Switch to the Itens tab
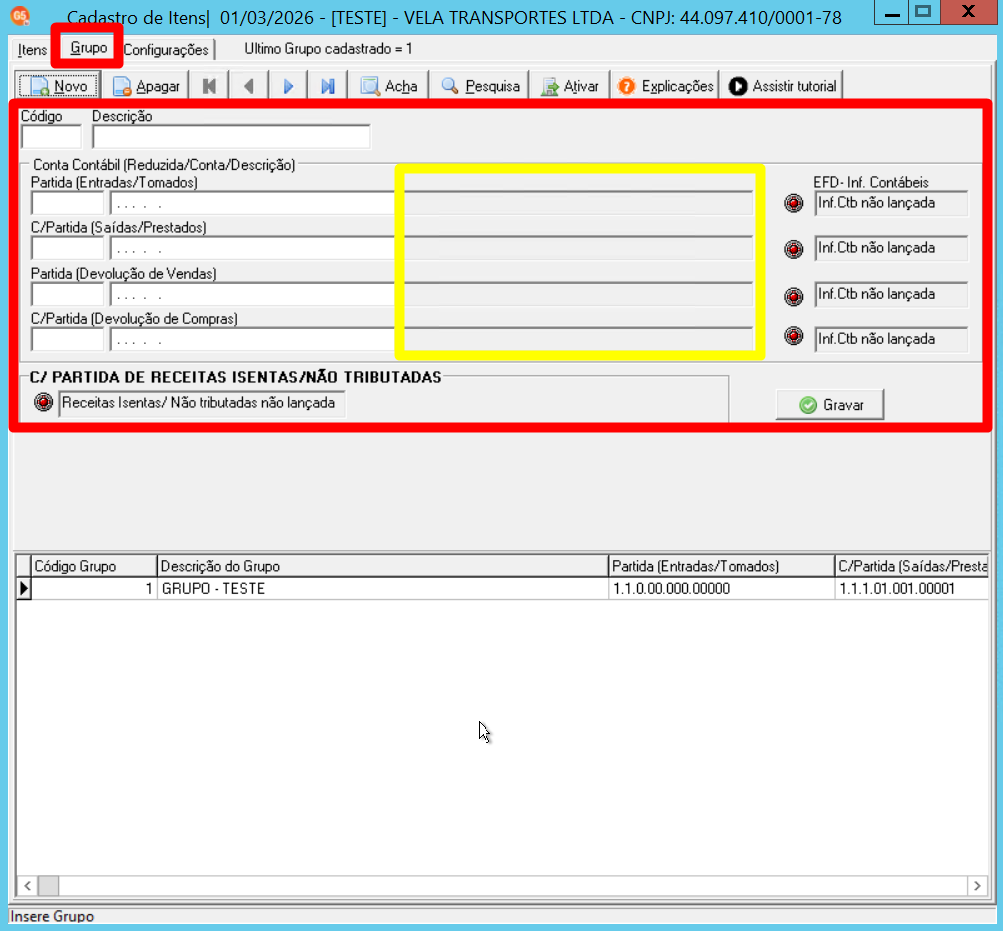The width and height of the screenshot is (1003, 931). coord(32,49)
